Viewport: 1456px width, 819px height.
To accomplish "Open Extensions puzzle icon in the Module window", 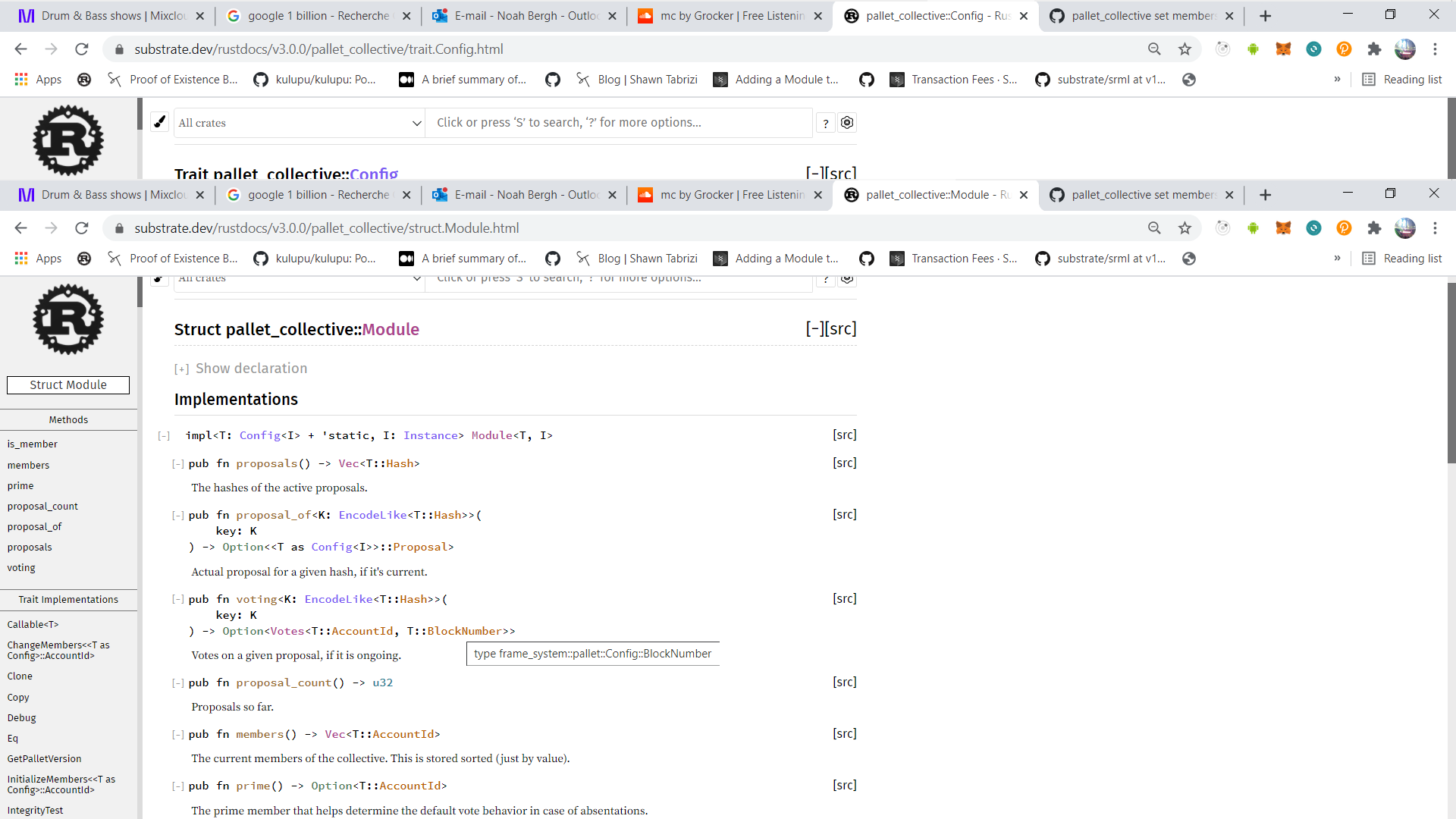I will pyautogui.click(x=1374, y=228).
